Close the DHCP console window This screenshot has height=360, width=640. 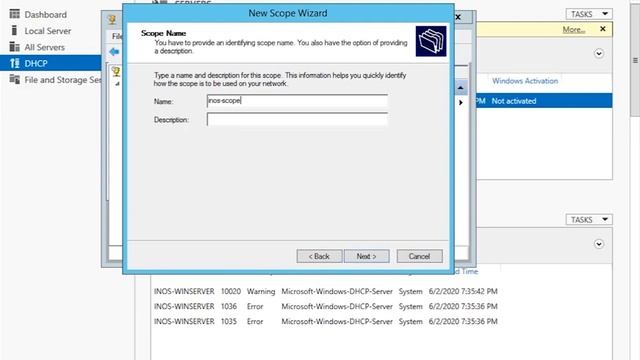458,17
